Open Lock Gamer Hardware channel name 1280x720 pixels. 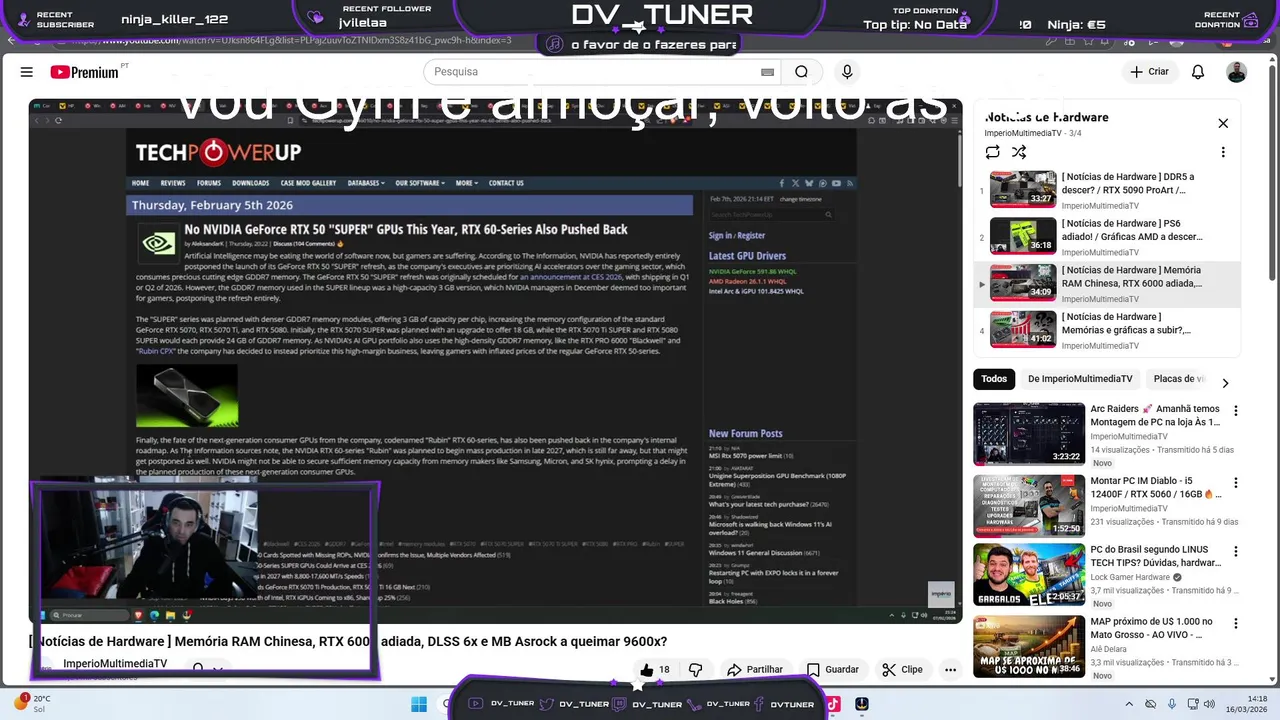1130,577
